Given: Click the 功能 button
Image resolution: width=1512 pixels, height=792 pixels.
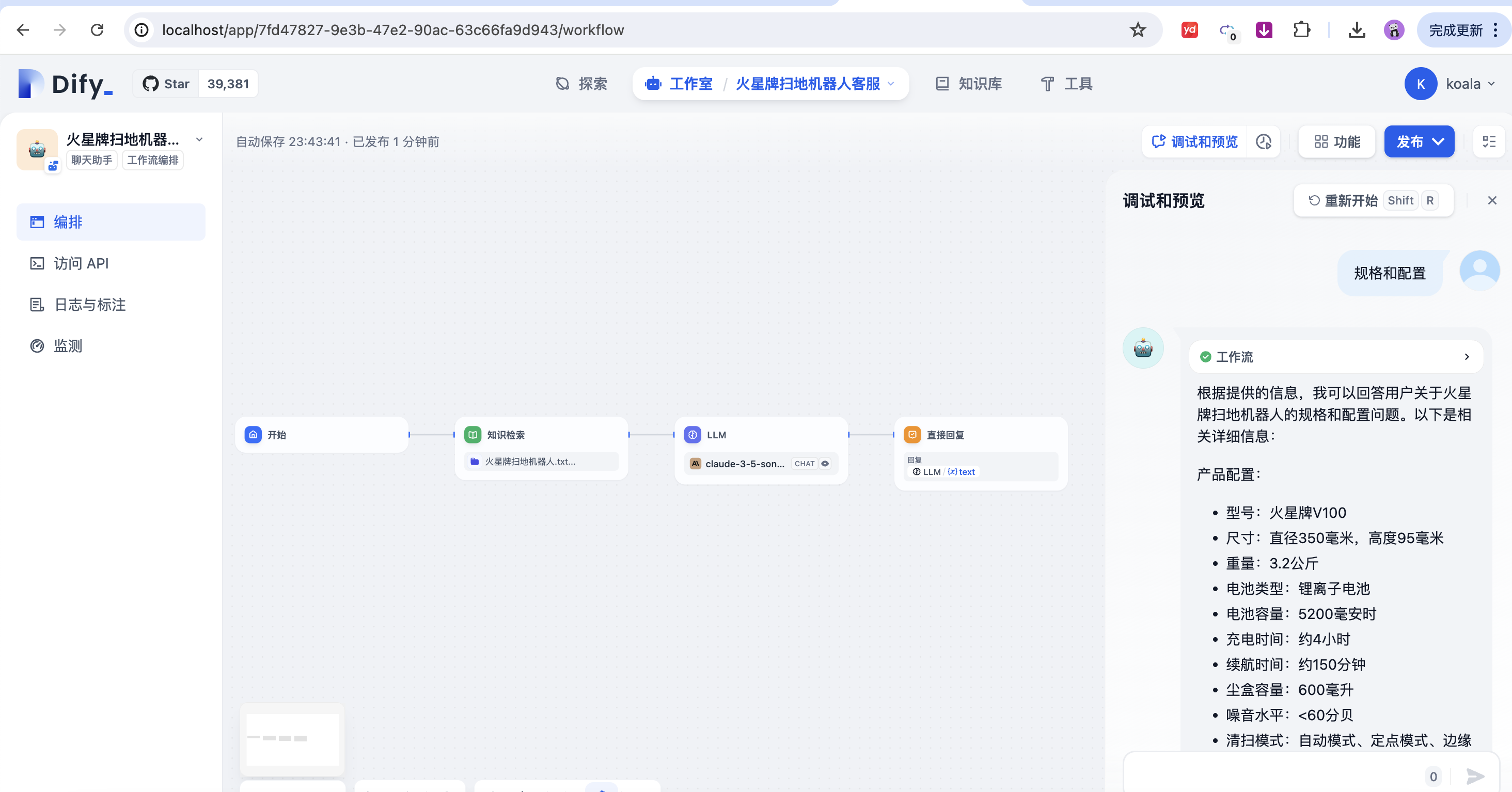Looking at the screenshot, I should (x=1336, y=142).
